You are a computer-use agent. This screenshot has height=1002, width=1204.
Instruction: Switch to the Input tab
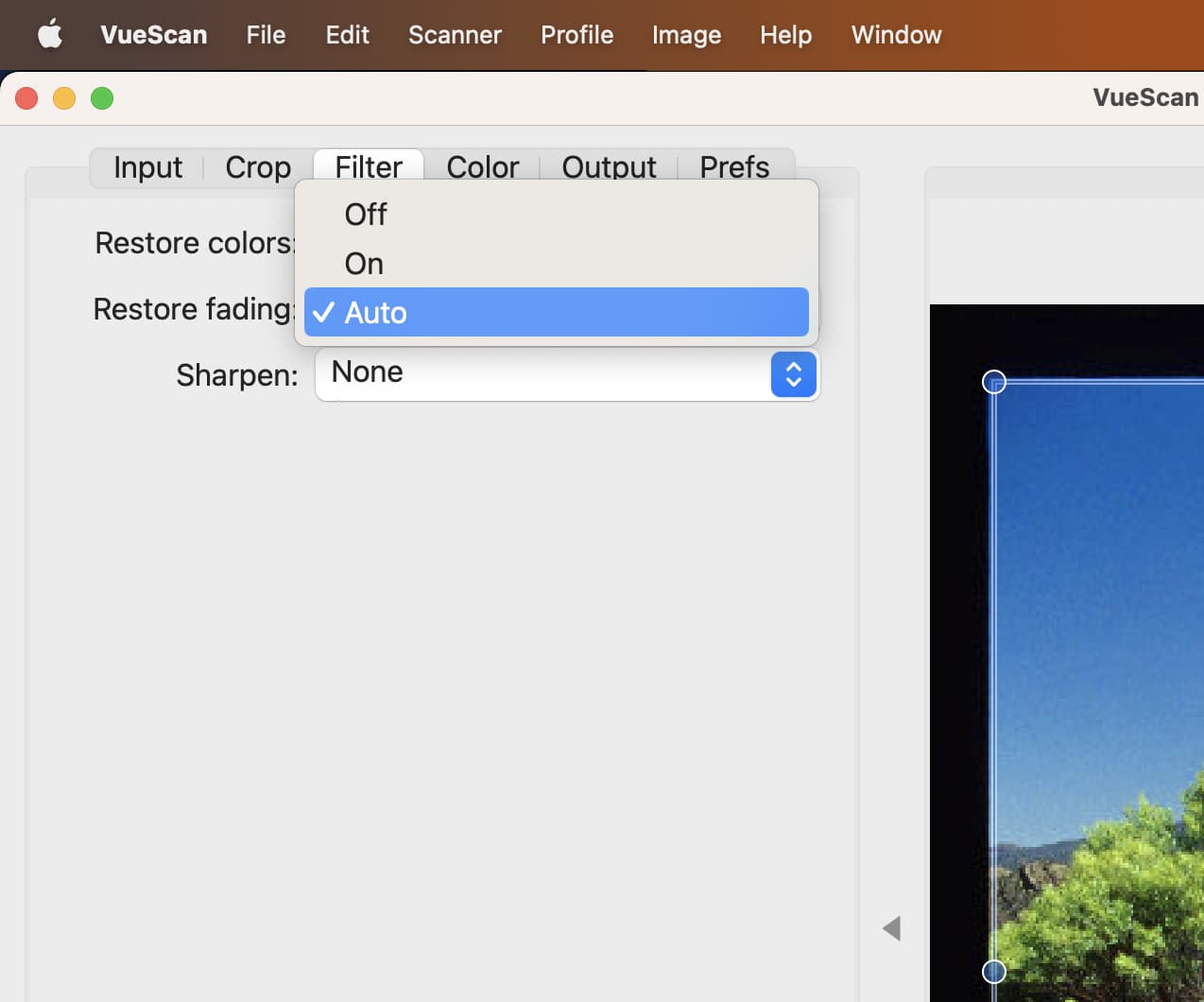point(147,166)
